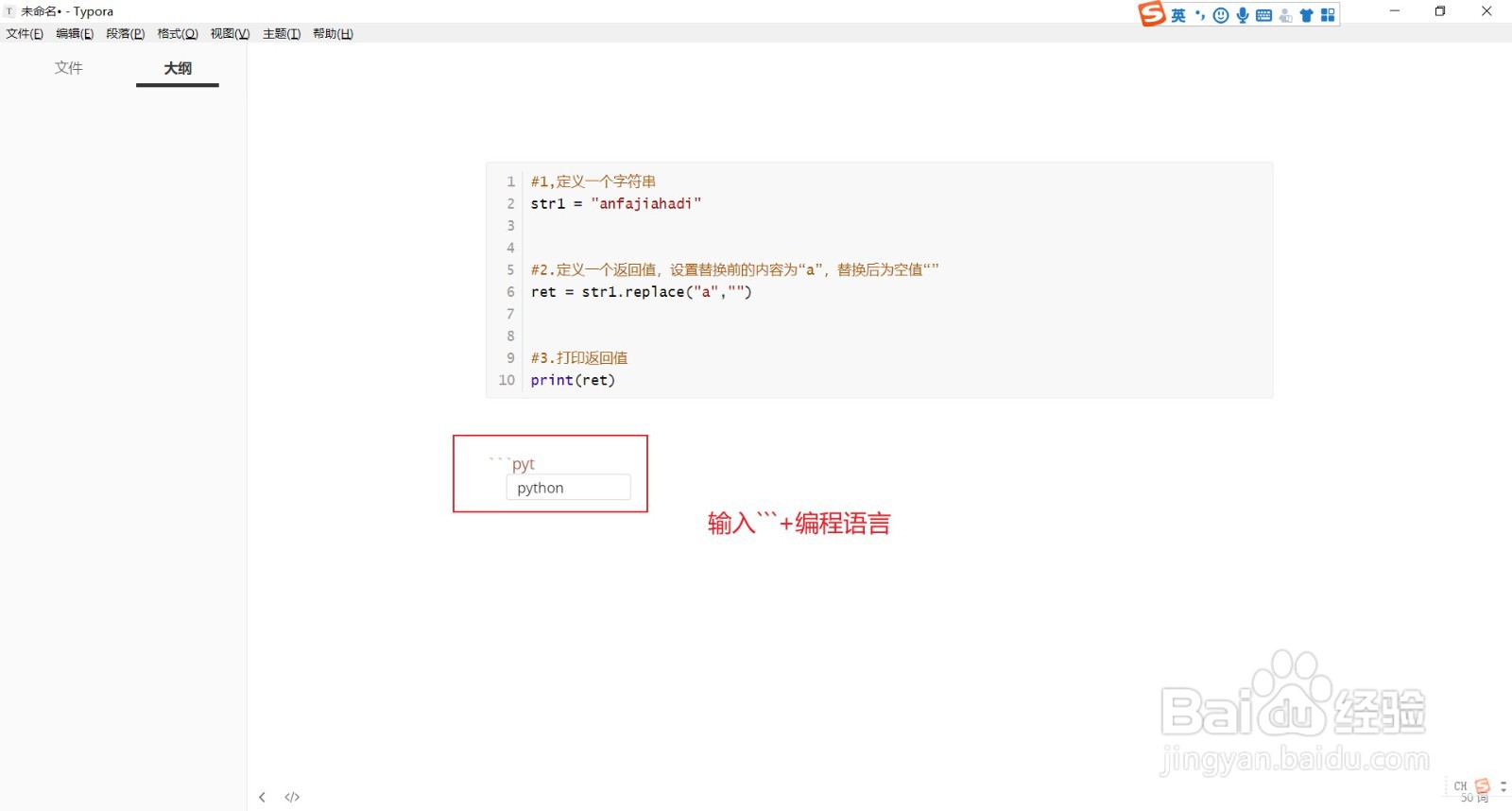The width and height of the screenshot is (1512, 811).
Task: Click code line 10 print(ret)
Action: [573, 380]
